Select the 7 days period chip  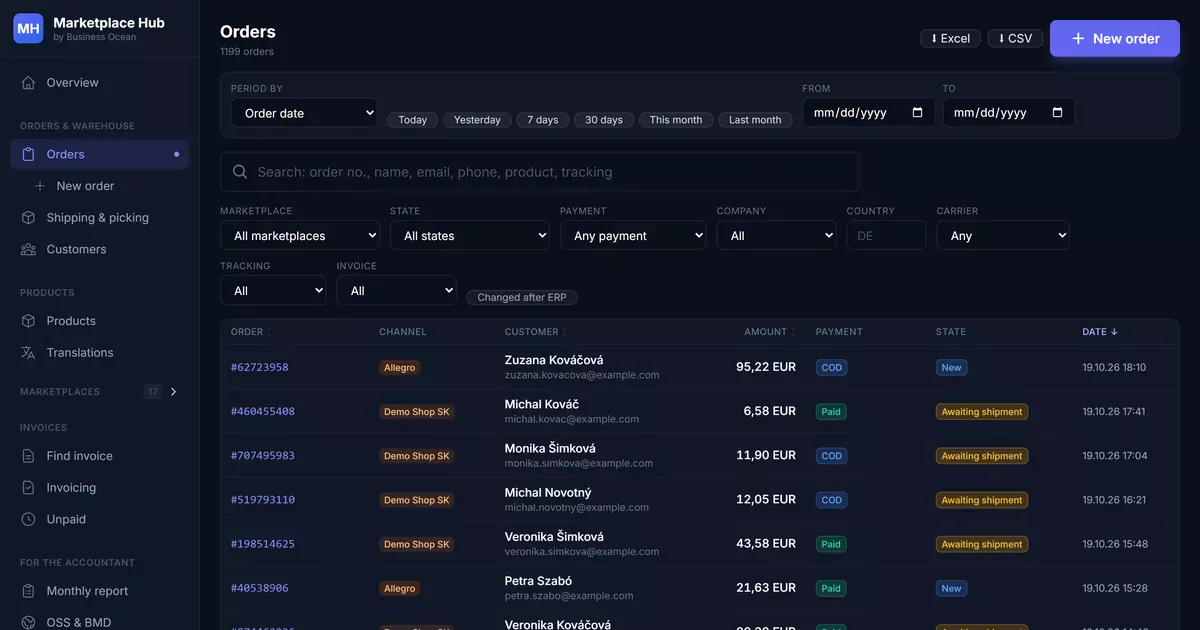click(543, 120)
